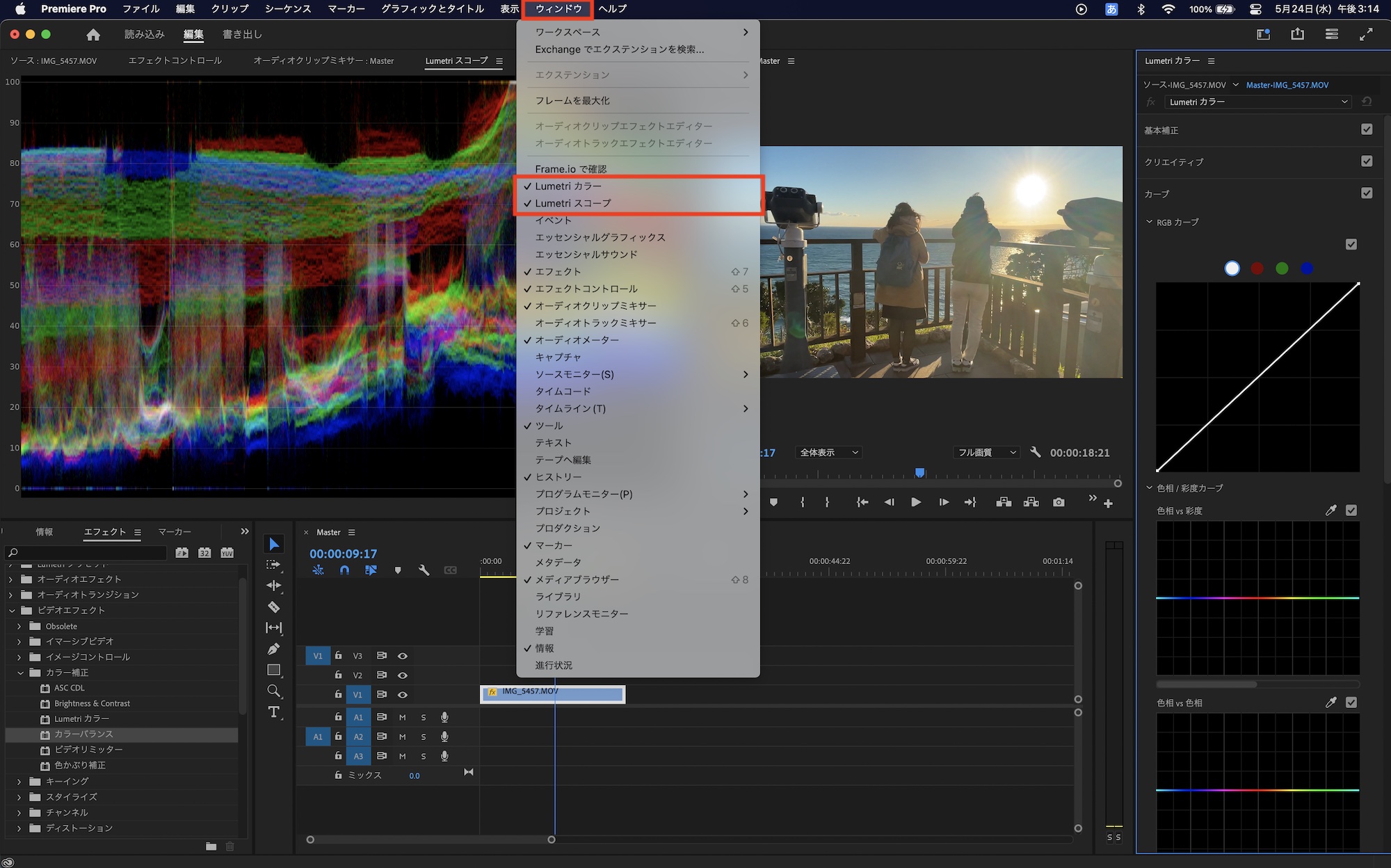Select Lumetri スコープ in the menu

pos(572,203)
